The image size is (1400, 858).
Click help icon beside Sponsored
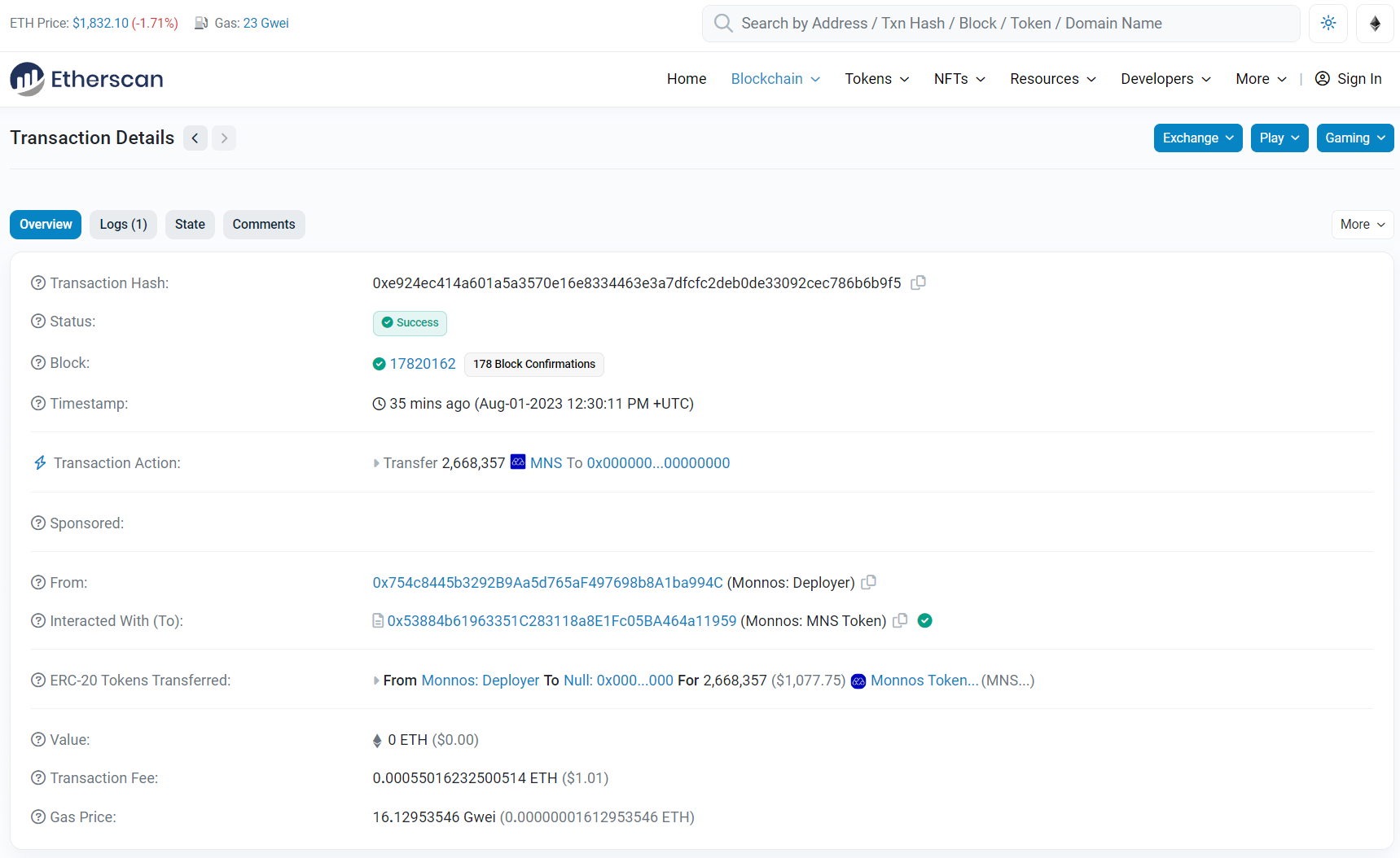click(x=38, y=523)
